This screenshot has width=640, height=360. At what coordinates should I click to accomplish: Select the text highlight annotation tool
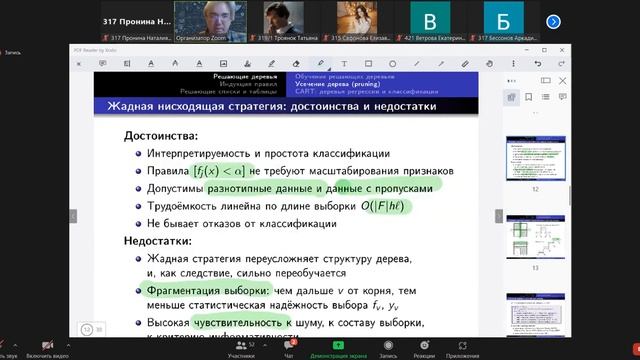click(x=127, y=64)
